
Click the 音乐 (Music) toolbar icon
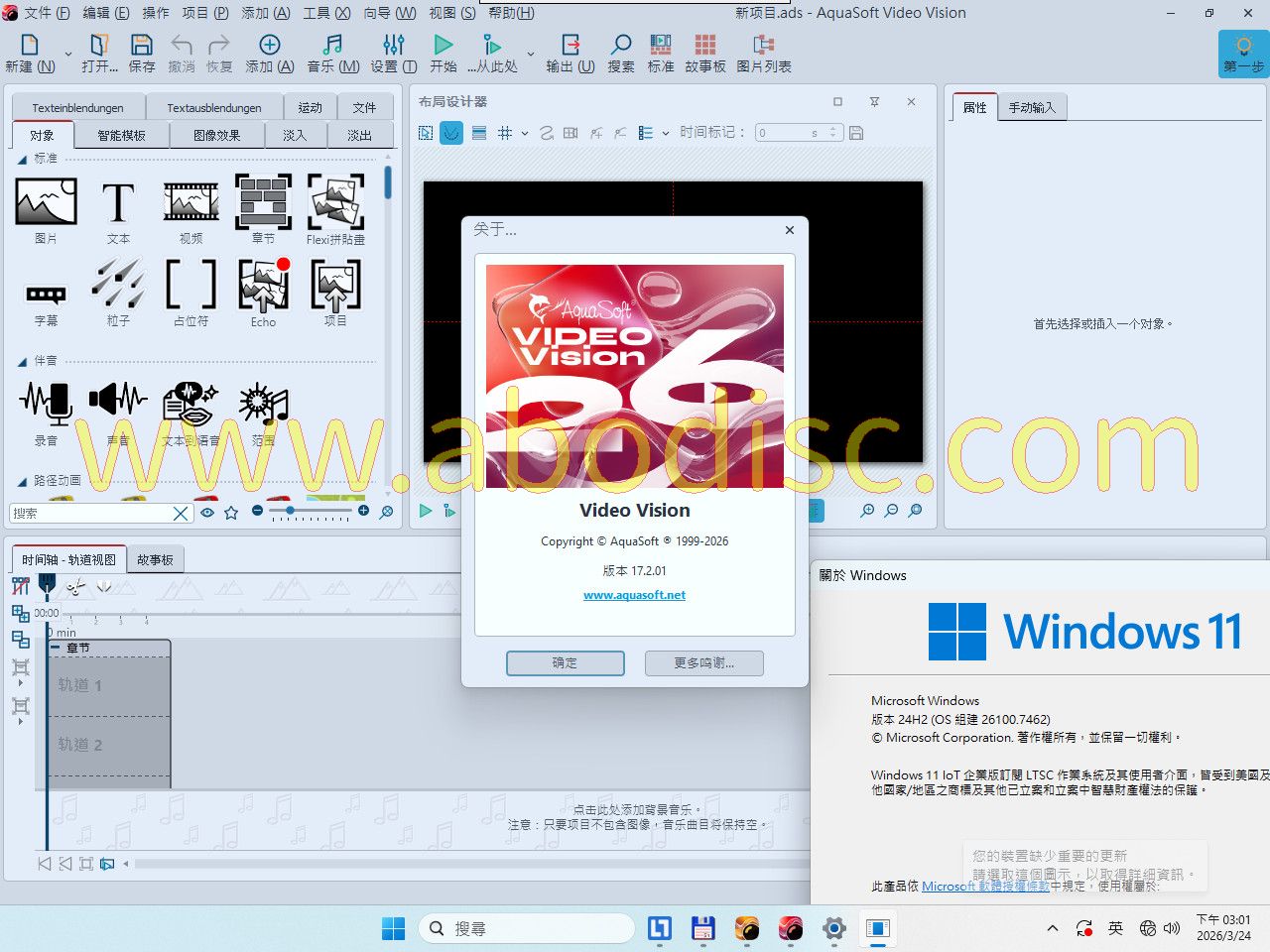tap(332, 53)
